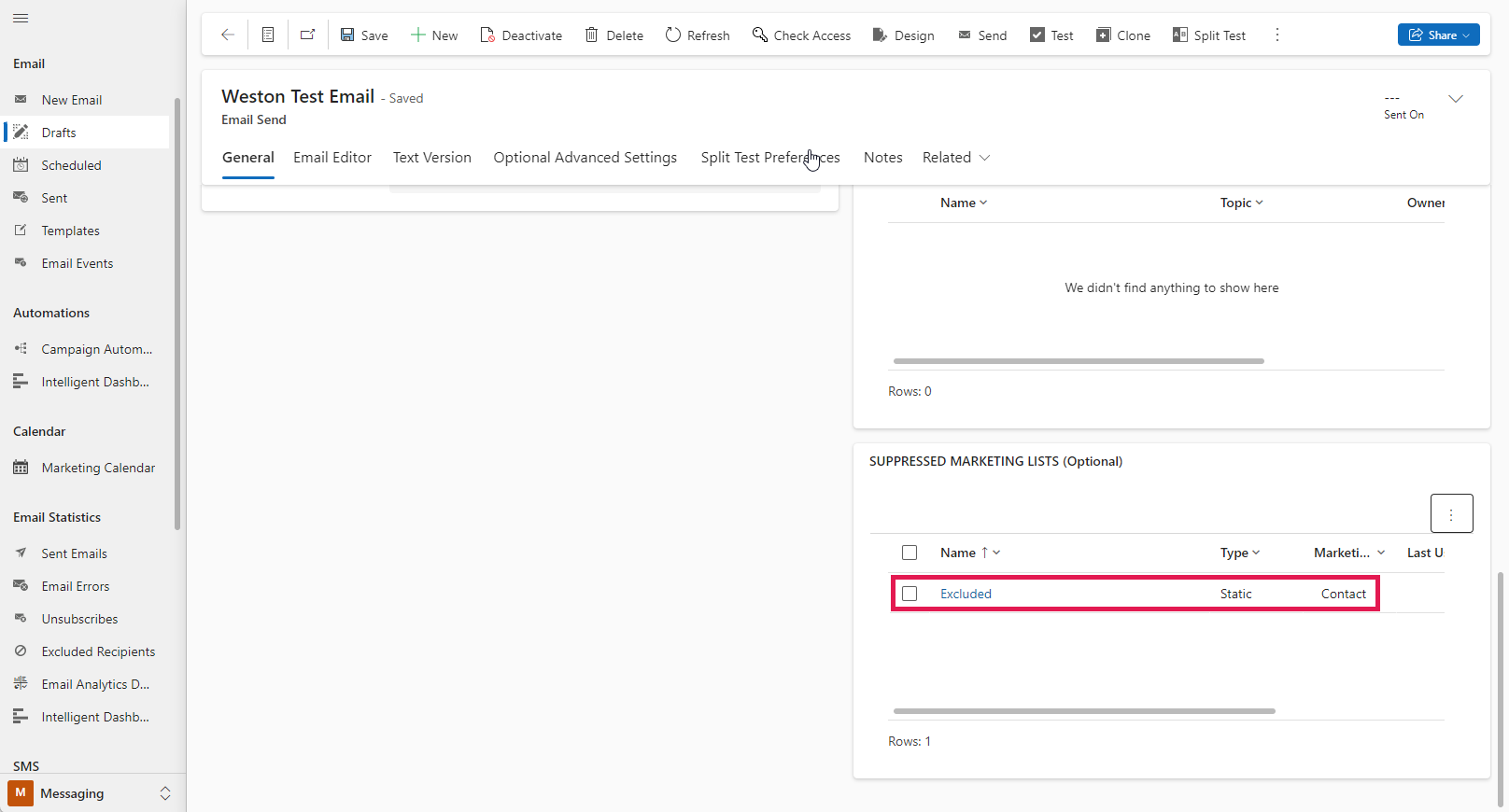This screenshot has height=812, width=1509.
Task: Click the Share button
Action: tap(1438, 35)
